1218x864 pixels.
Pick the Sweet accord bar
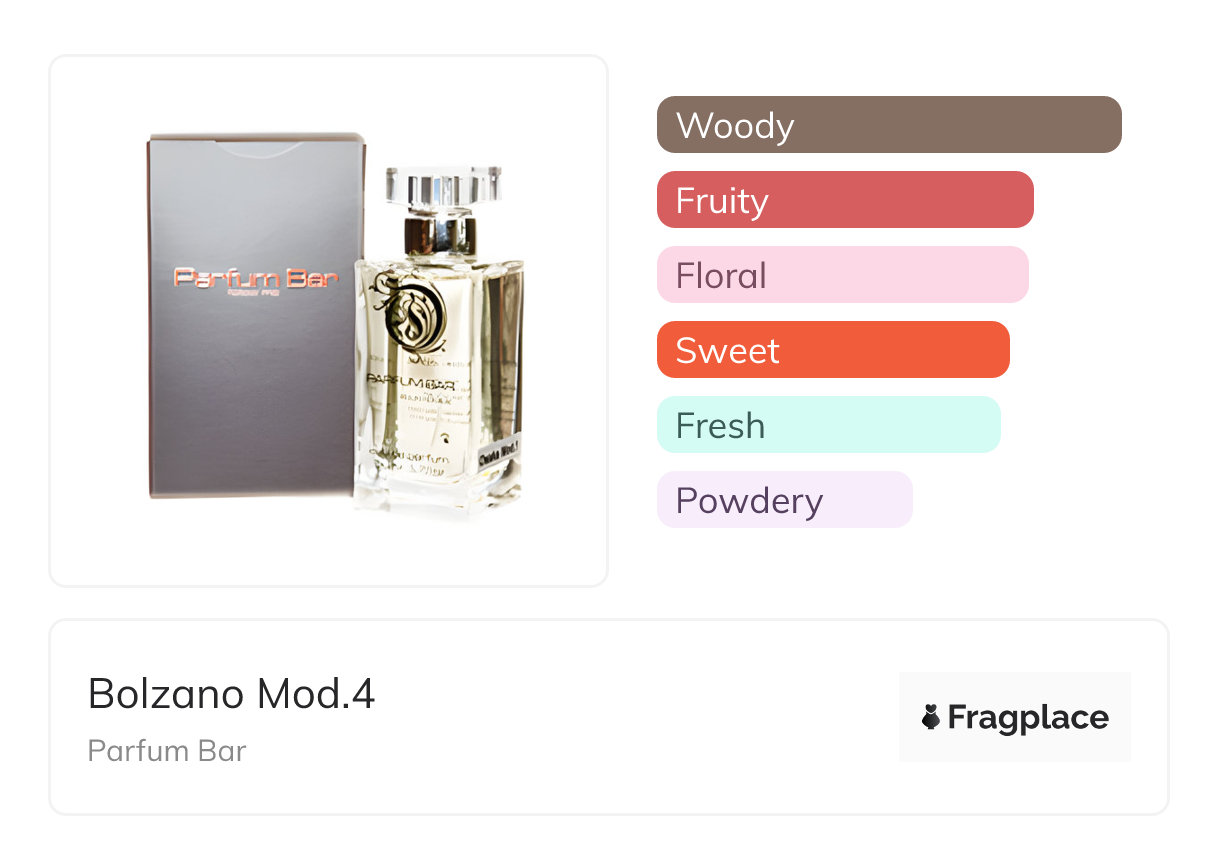832,350
